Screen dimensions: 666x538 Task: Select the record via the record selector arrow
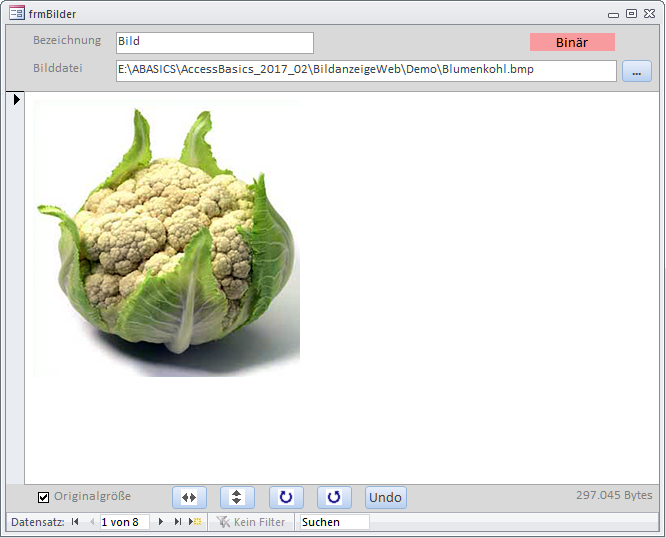[x=15, y=100]
